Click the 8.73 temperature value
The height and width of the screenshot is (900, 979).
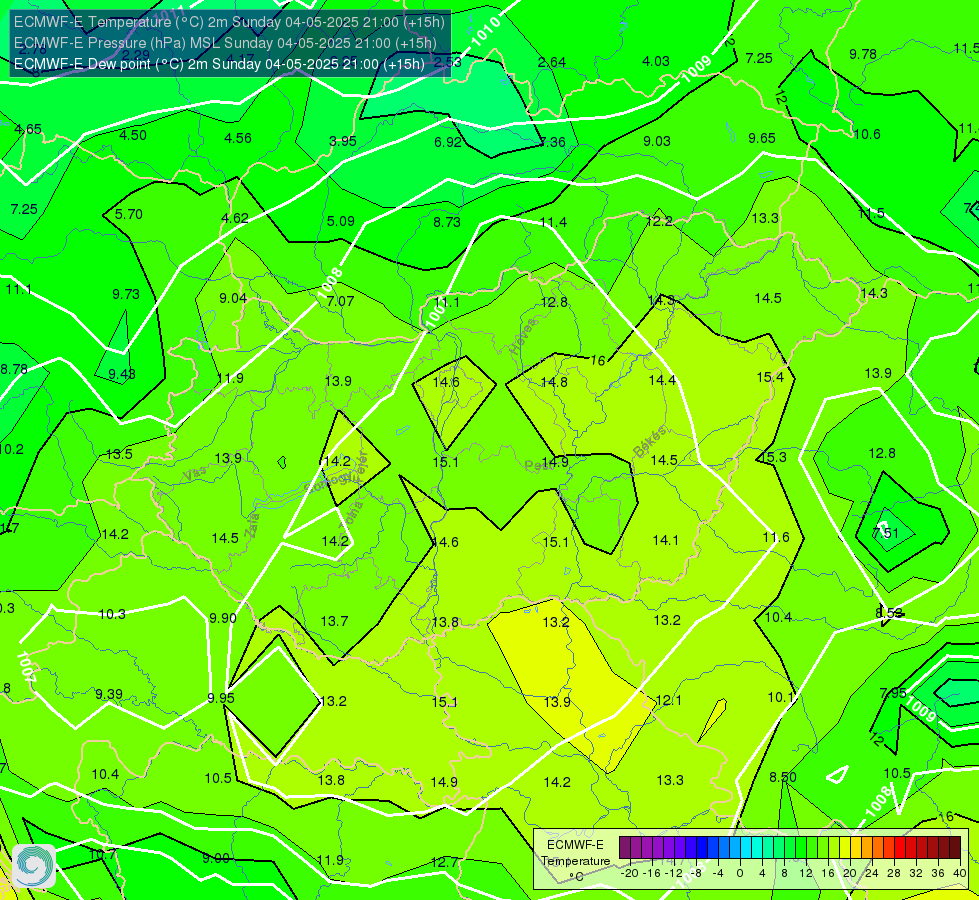coord(447,222)
